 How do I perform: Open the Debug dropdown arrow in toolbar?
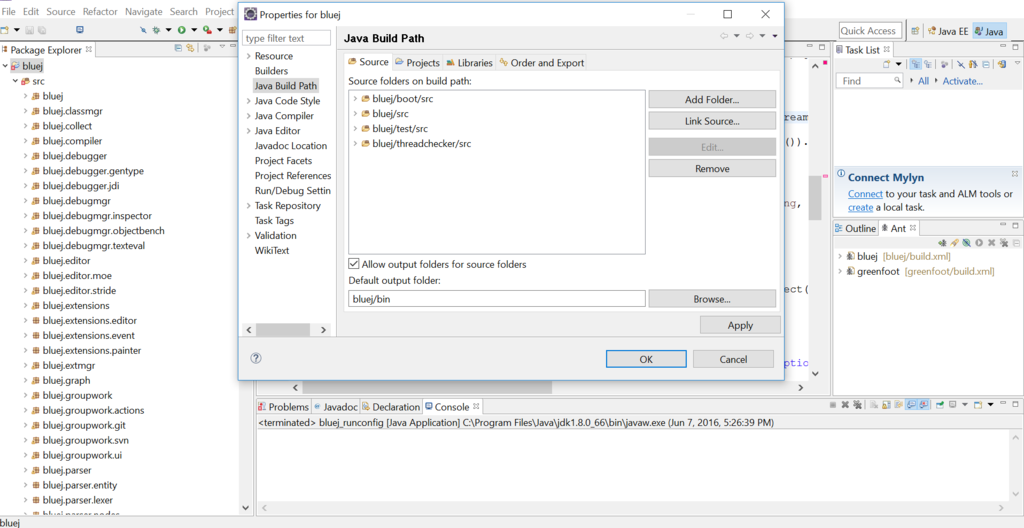(168, 30)
